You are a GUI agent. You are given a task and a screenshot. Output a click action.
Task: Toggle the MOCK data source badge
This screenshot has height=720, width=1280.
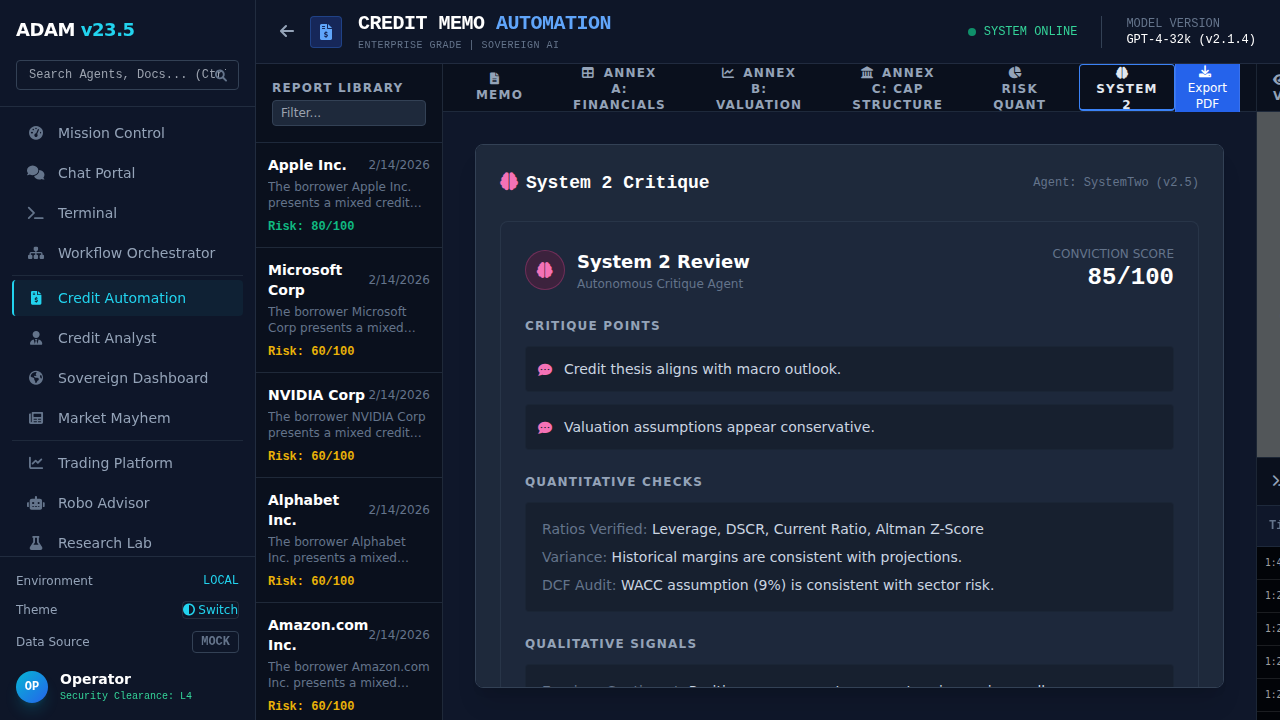(215, 642)
